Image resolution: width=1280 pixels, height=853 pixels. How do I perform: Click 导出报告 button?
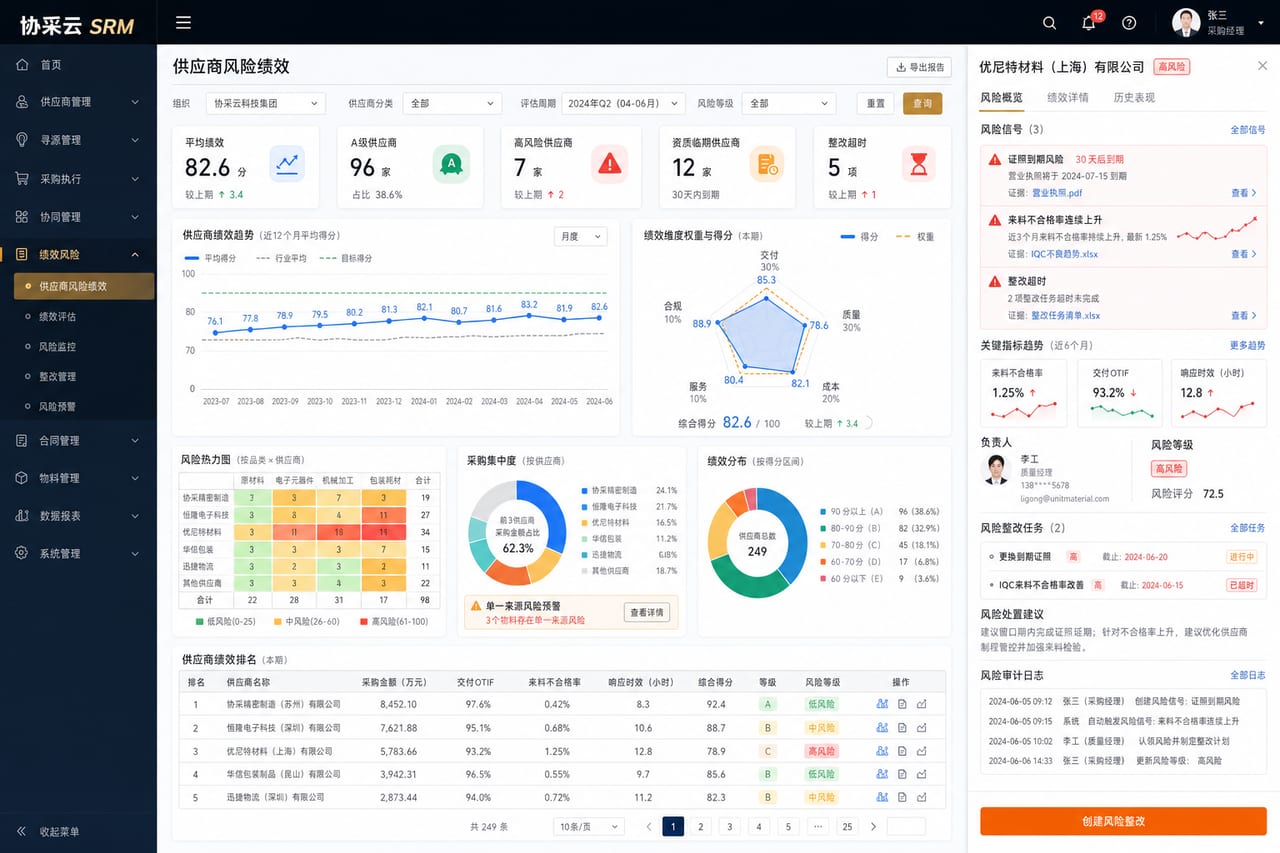click(919, 67)
